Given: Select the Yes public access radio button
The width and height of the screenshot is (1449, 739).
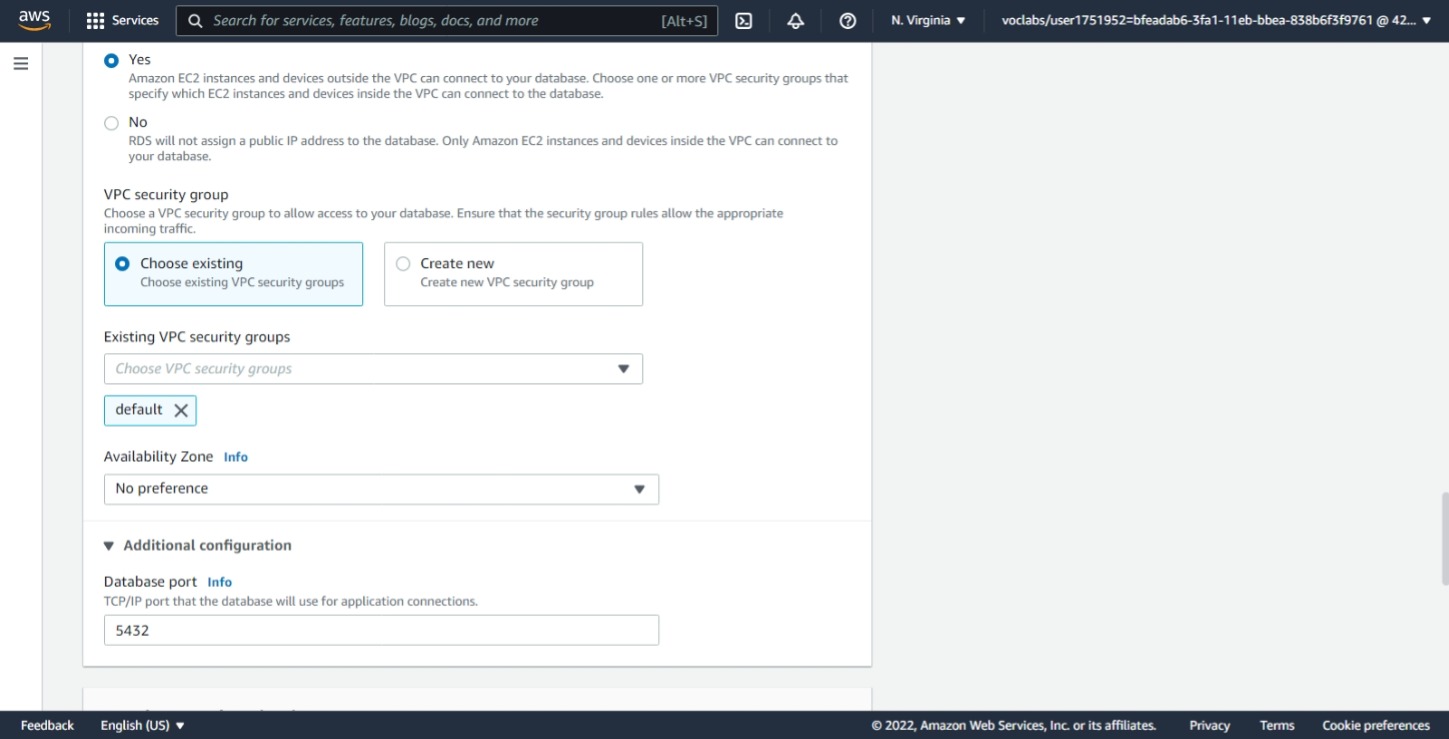Looking at the screenshot, I should click(x=111, y=59).
